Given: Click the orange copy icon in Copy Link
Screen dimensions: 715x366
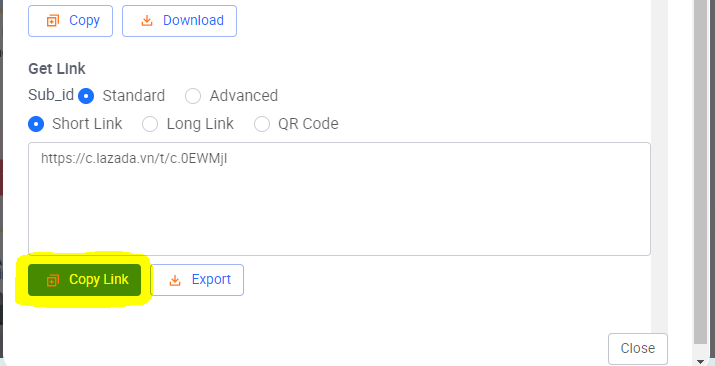Looking at the screenshot, I should (x=53, y=280).
